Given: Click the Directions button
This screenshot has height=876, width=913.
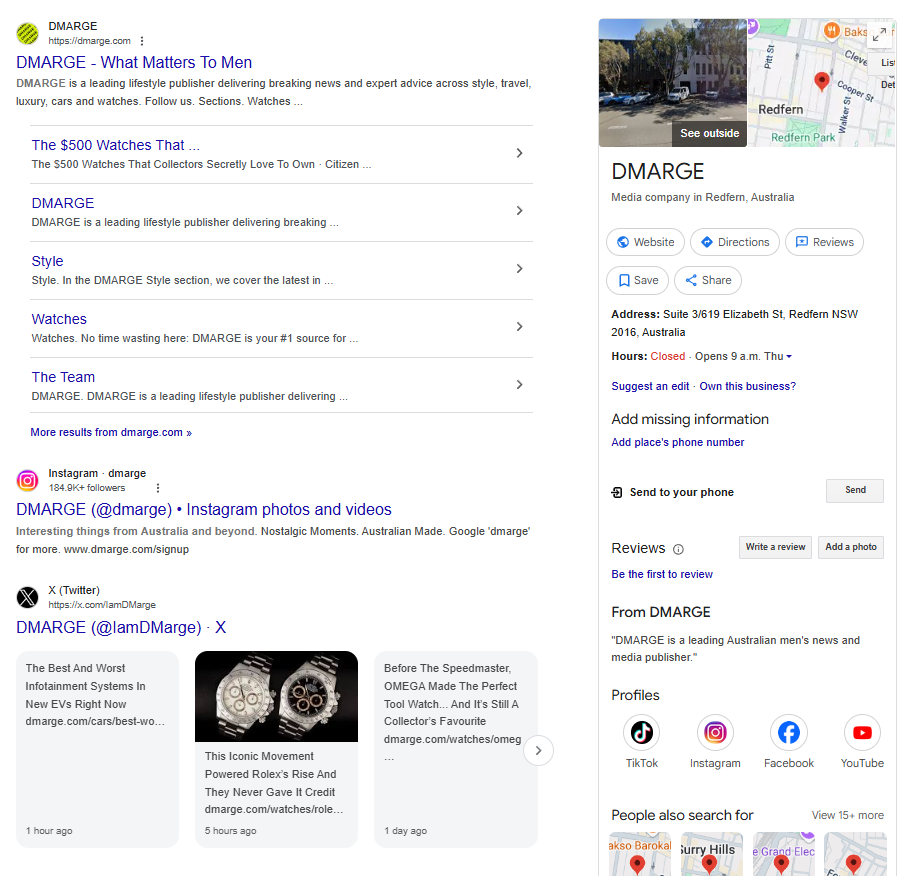Looking at the screenshot, I should point(735,242).
